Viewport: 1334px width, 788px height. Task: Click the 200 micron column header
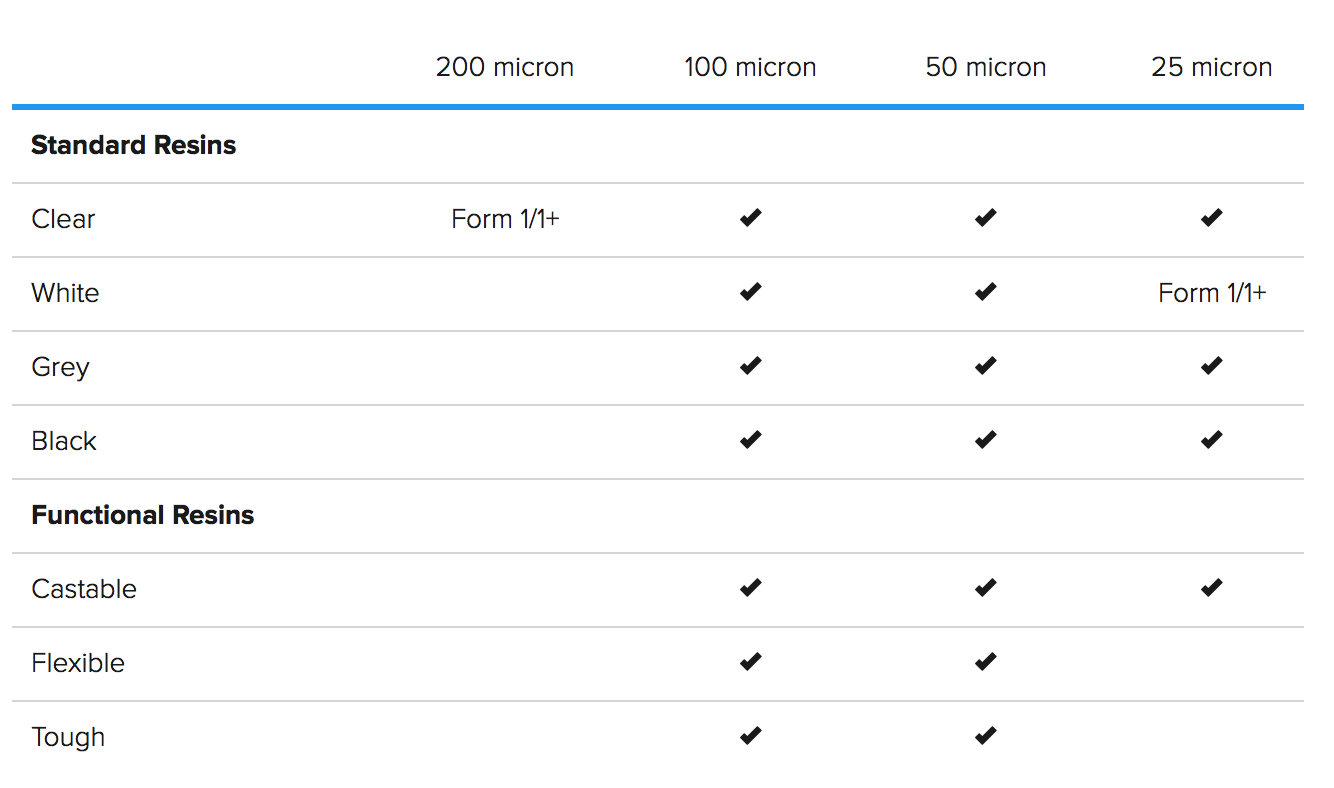(505, 67)
